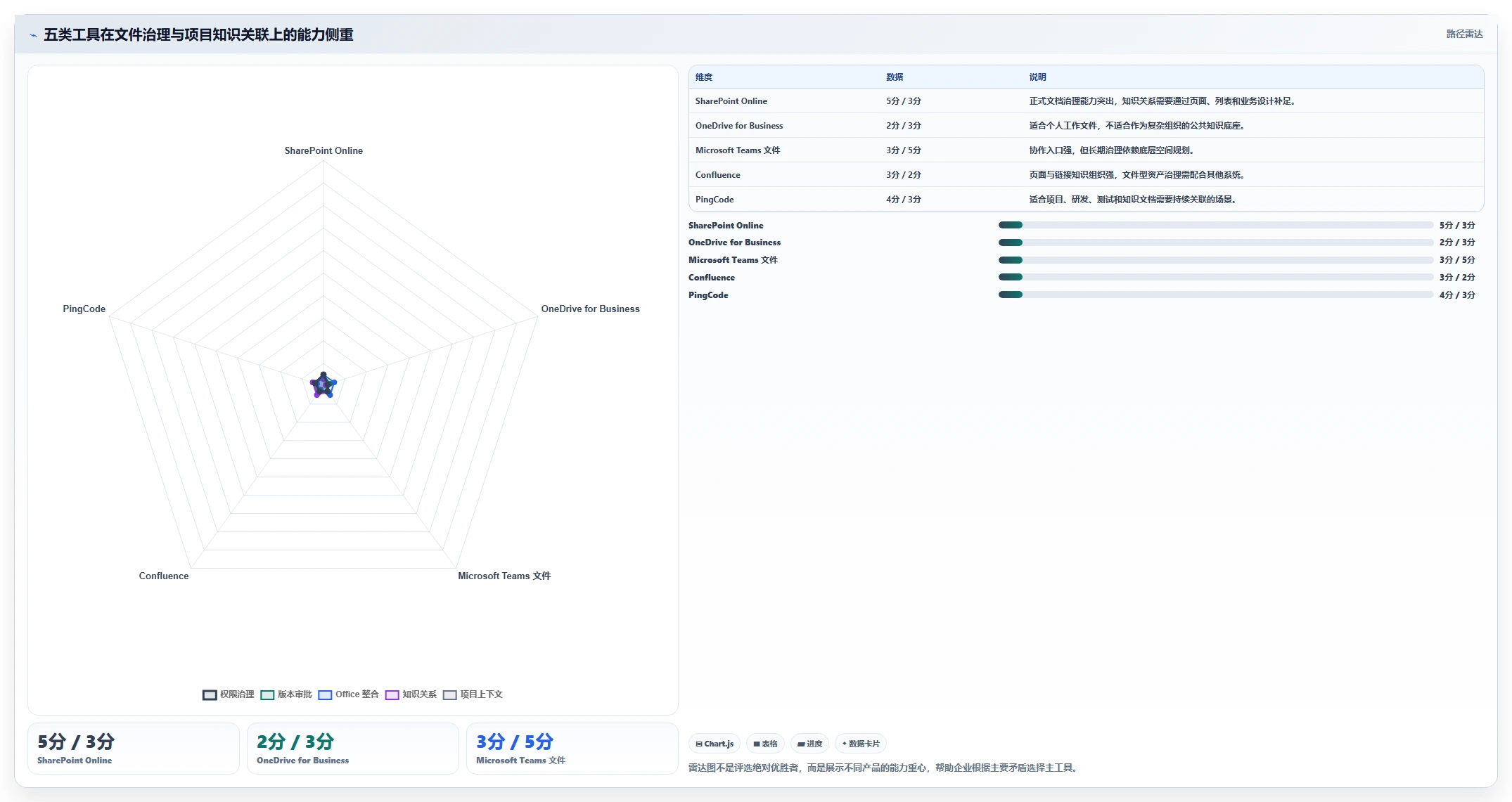Click the 进度 tag chip
This screenshot has height=802, width=1512.
point(809,744)
